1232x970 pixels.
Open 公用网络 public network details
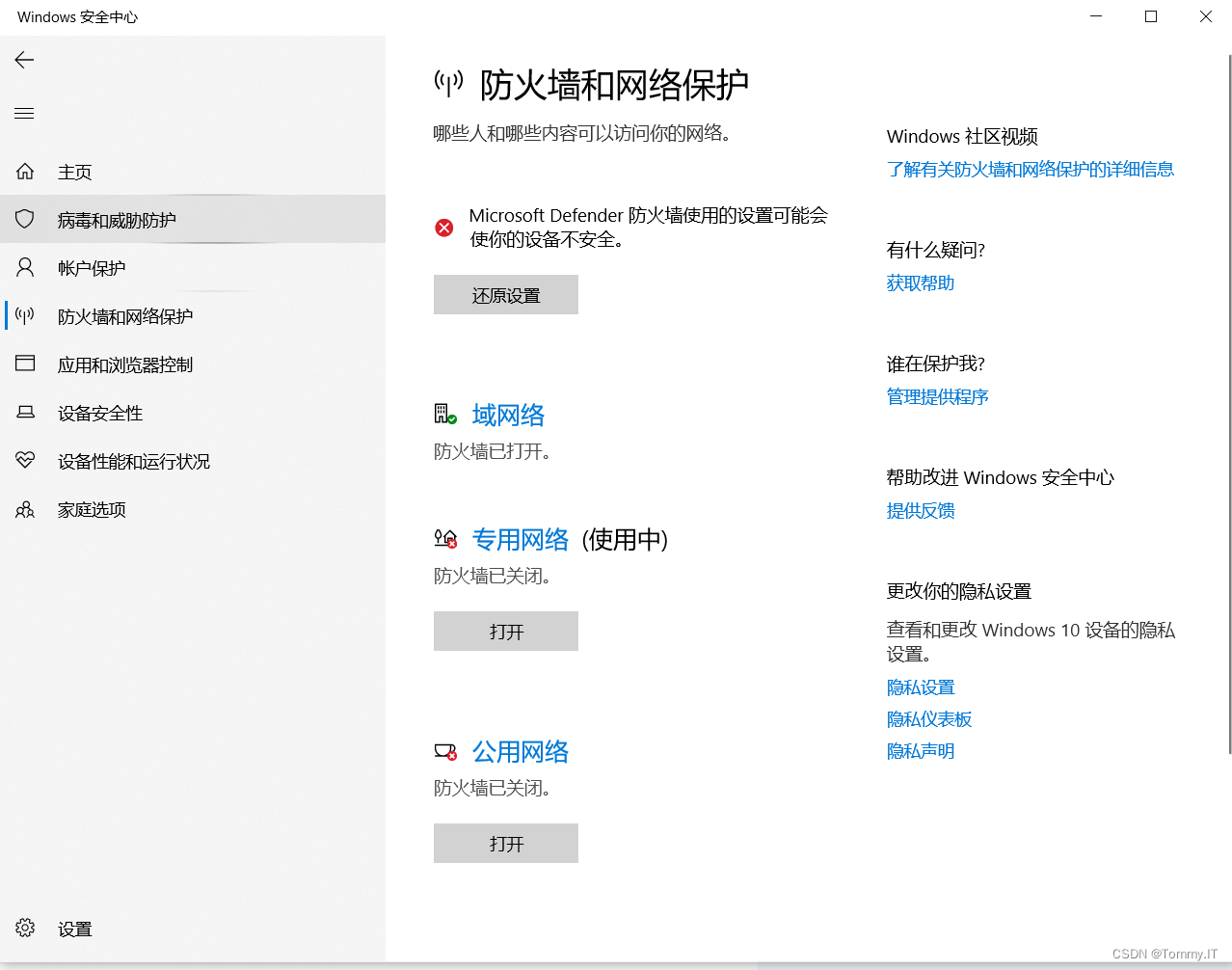(521, 751)
